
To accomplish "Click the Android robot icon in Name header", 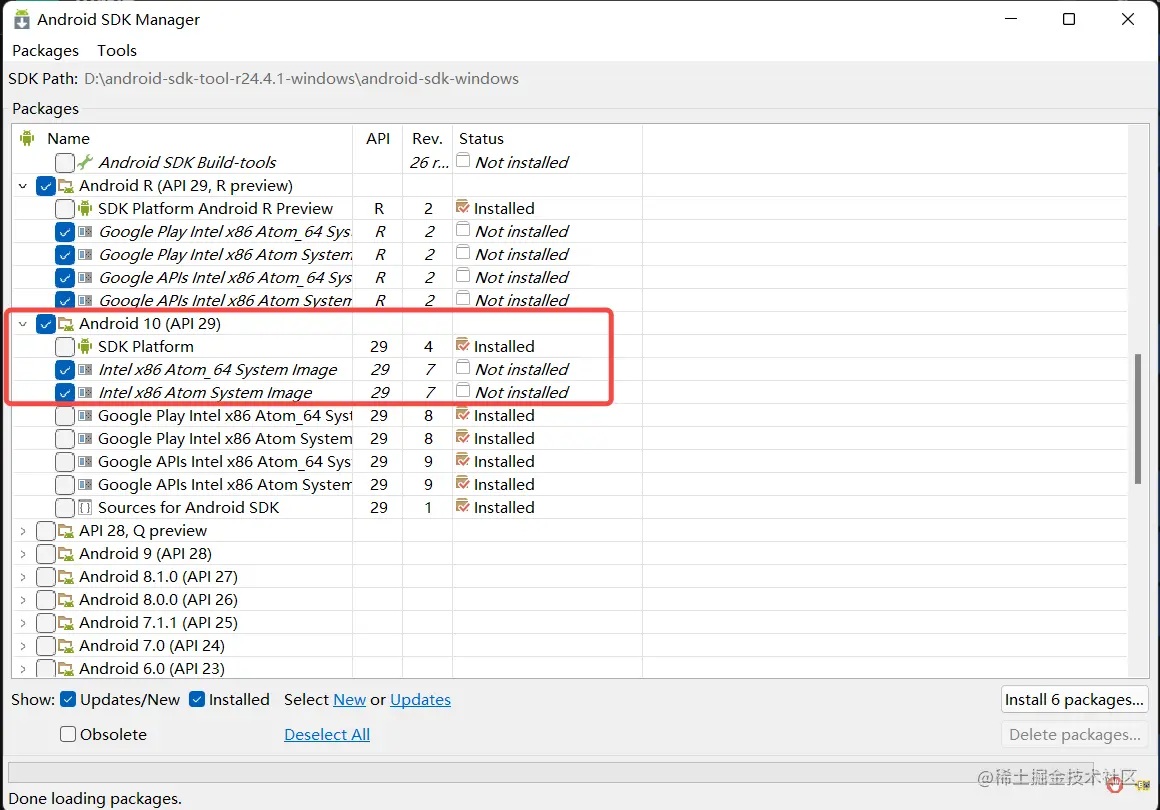I will pos(27,138).
